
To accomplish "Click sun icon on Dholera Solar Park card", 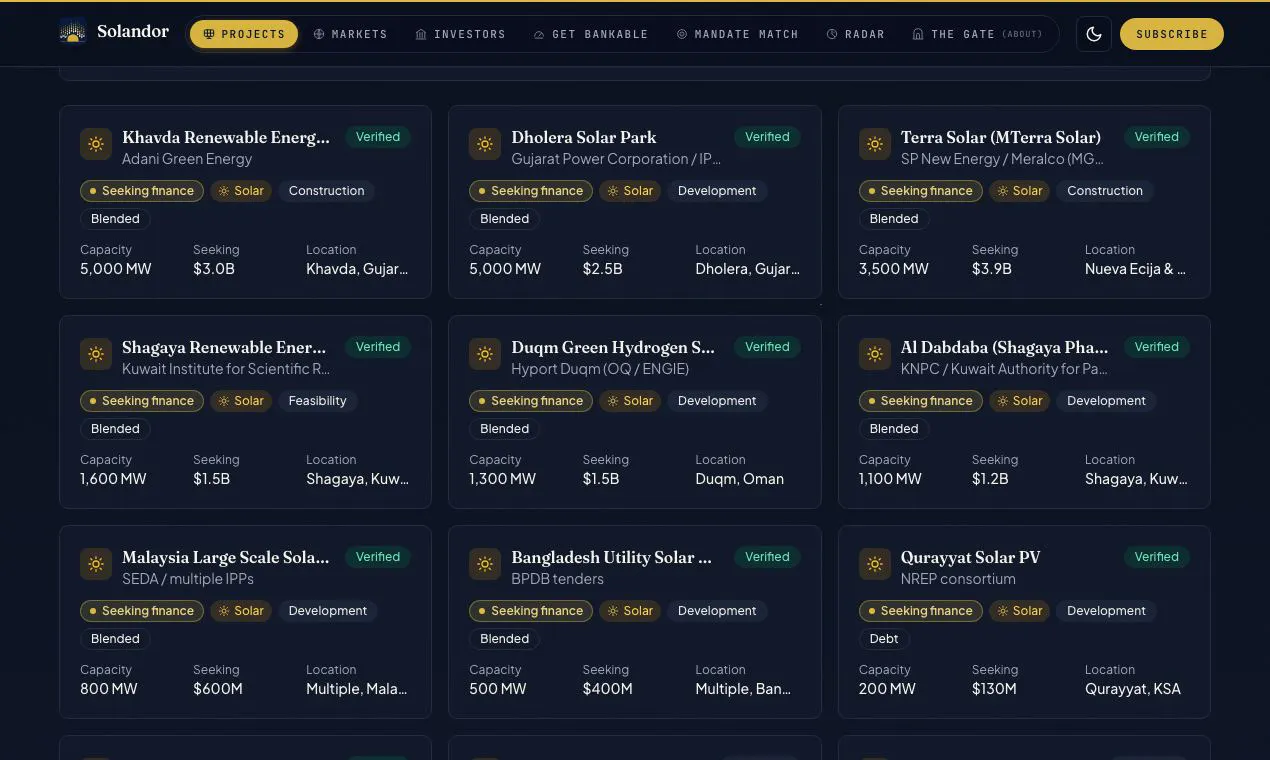I will (485, 144).
